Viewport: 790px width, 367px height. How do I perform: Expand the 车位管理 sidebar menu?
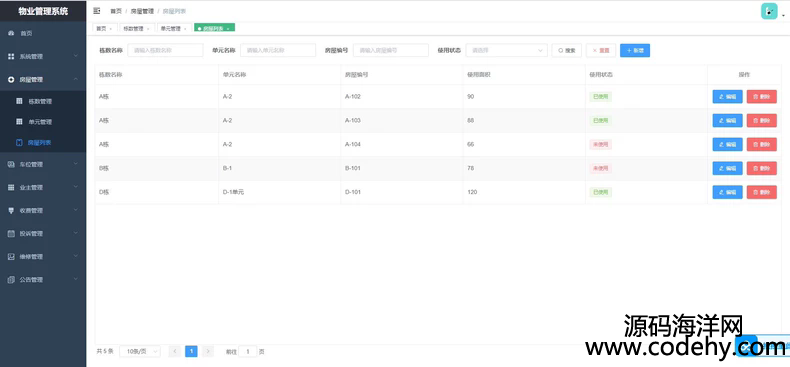click(x=43, y=164)
